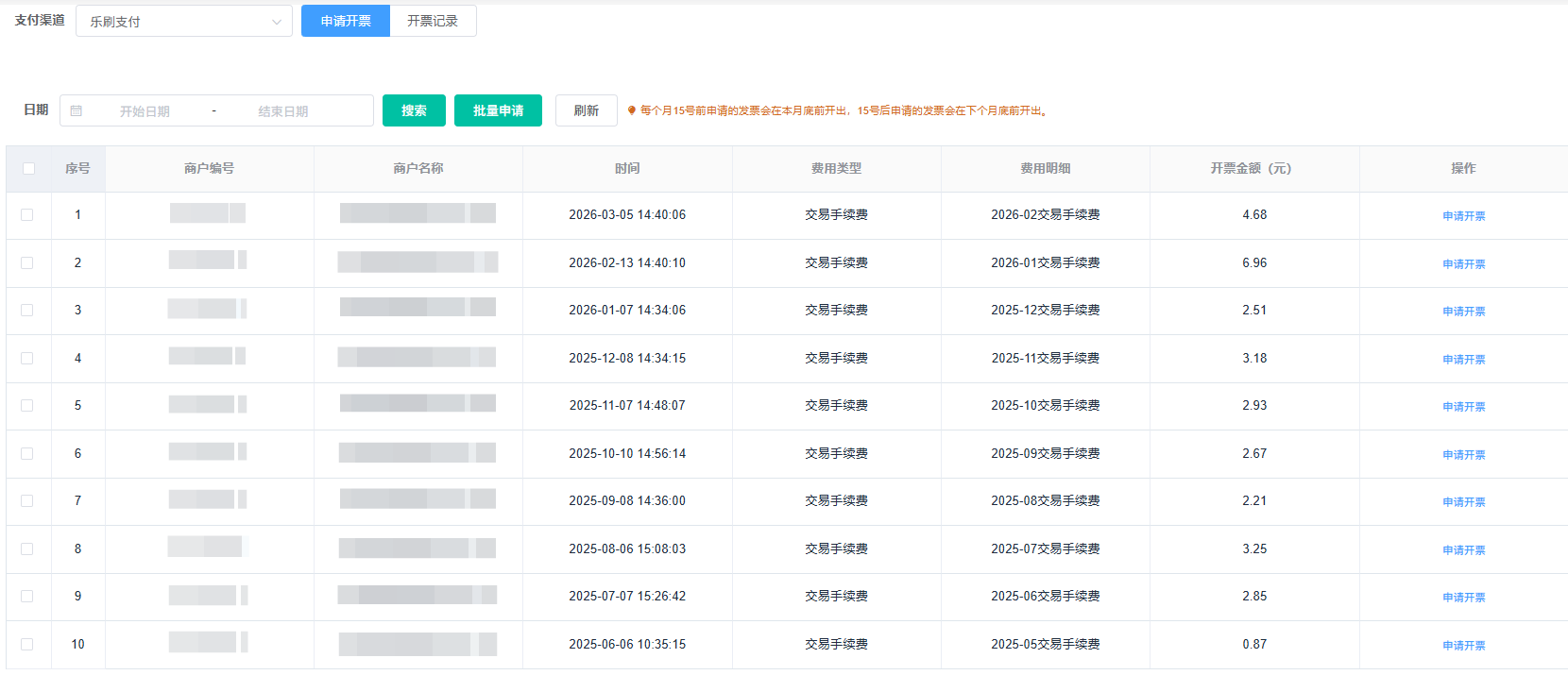Viewport: 1568px width, 675px height.
Task: Toggle the select-all checkbox in table header
Action: coord(28,168)
